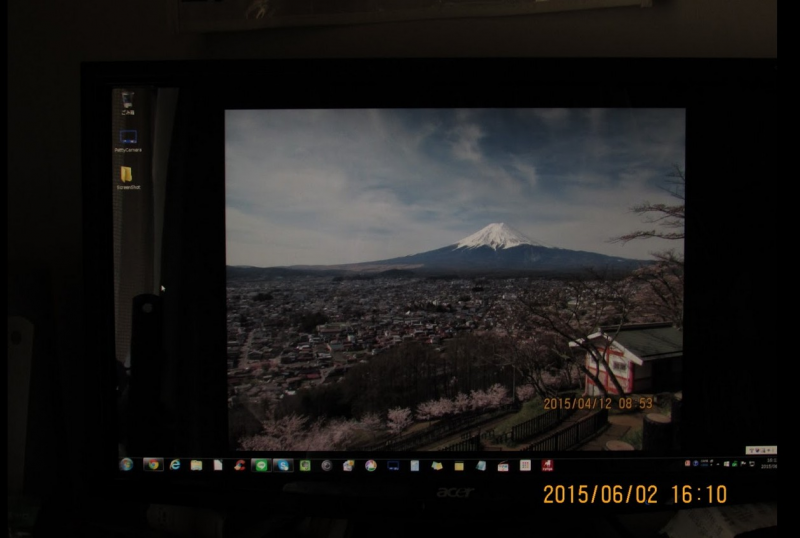Viewport: 800px width, 538px height.
Task: Open the Windows Start menu
Action: [126, 465]
